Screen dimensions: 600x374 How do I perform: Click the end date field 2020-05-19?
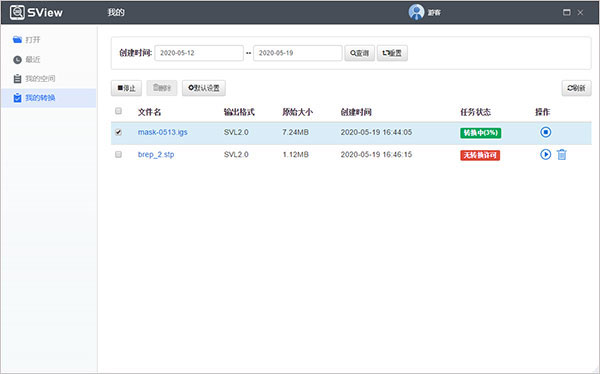pos(298,53)
